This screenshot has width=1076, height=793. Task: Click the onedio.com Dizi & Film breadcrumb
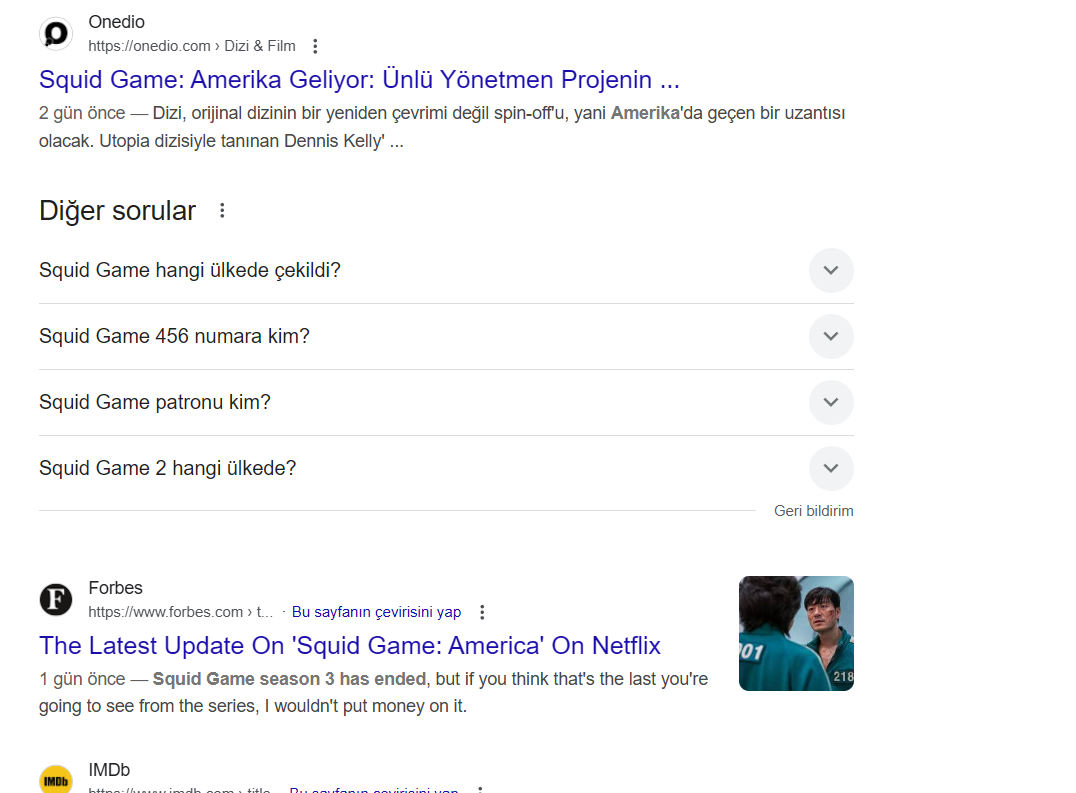[191, 46]
